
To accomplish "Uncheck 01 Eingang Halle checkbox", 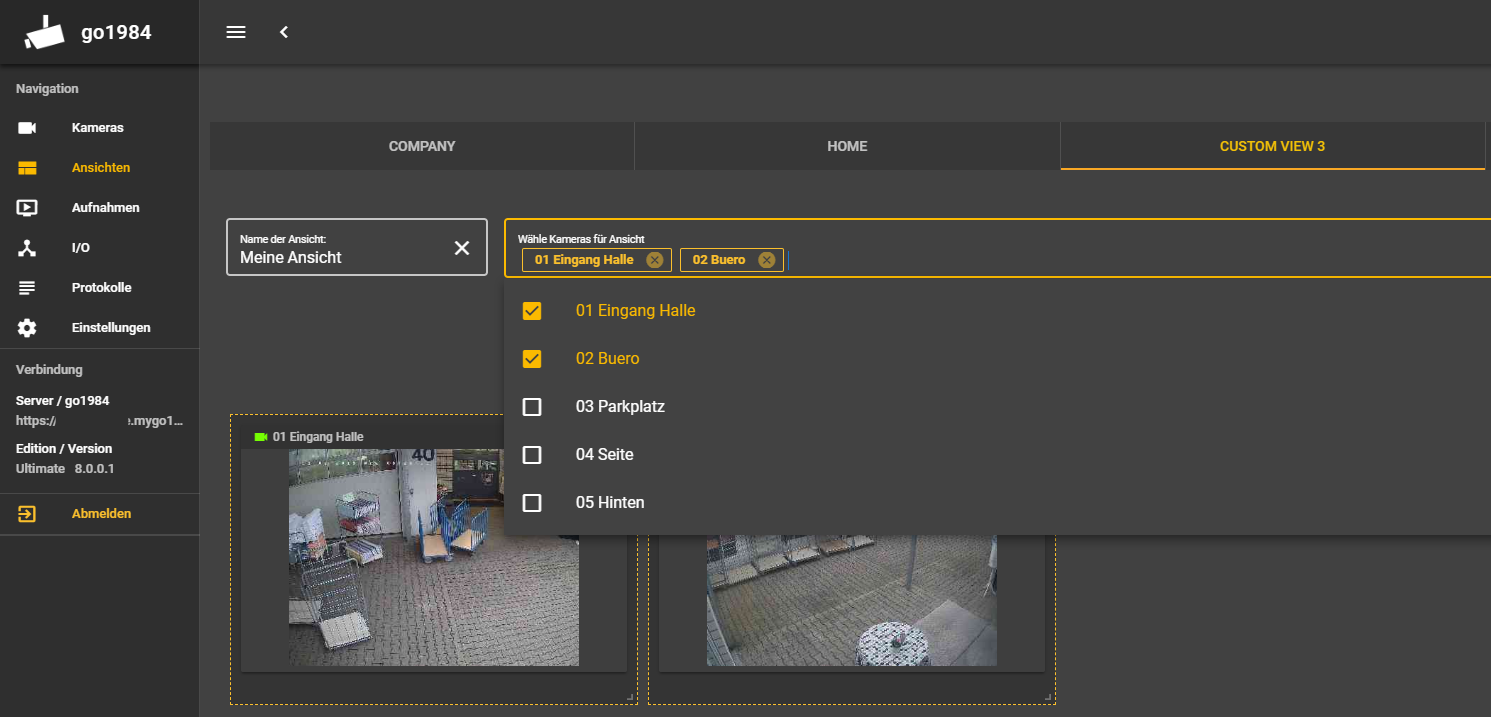I will pos(532,311).
